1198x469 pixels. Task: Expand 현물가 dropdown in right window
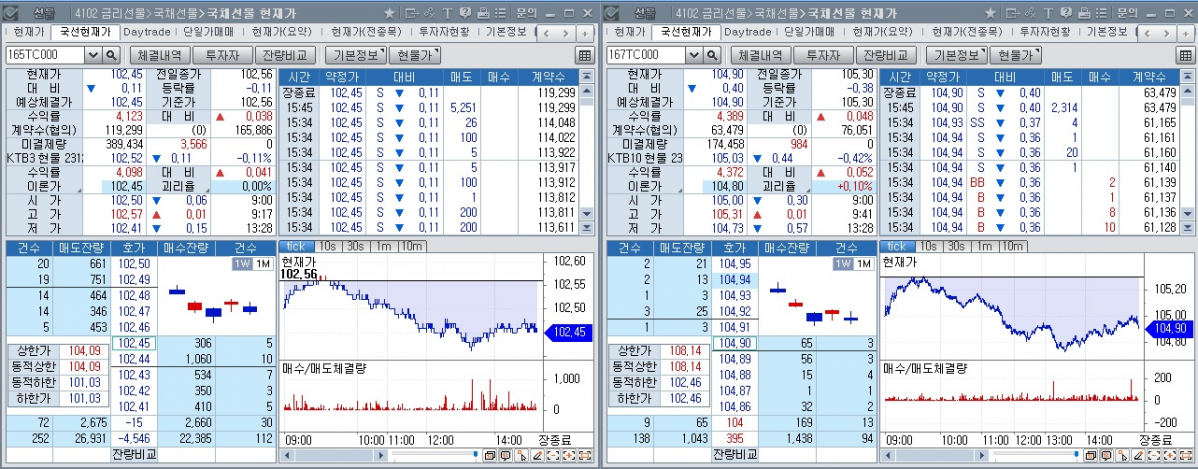(x=1015, y=55)
